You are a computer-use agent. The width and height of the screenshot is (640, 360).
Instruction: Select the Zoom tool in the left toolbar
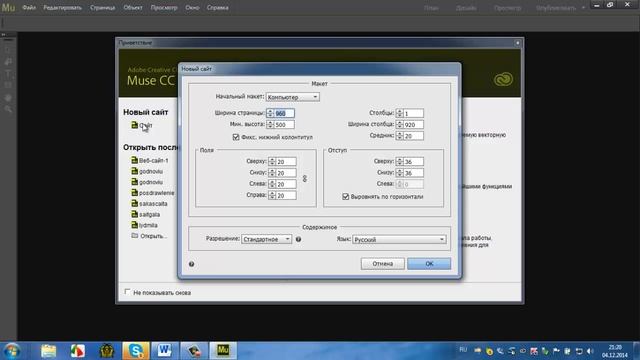(8, 109)
